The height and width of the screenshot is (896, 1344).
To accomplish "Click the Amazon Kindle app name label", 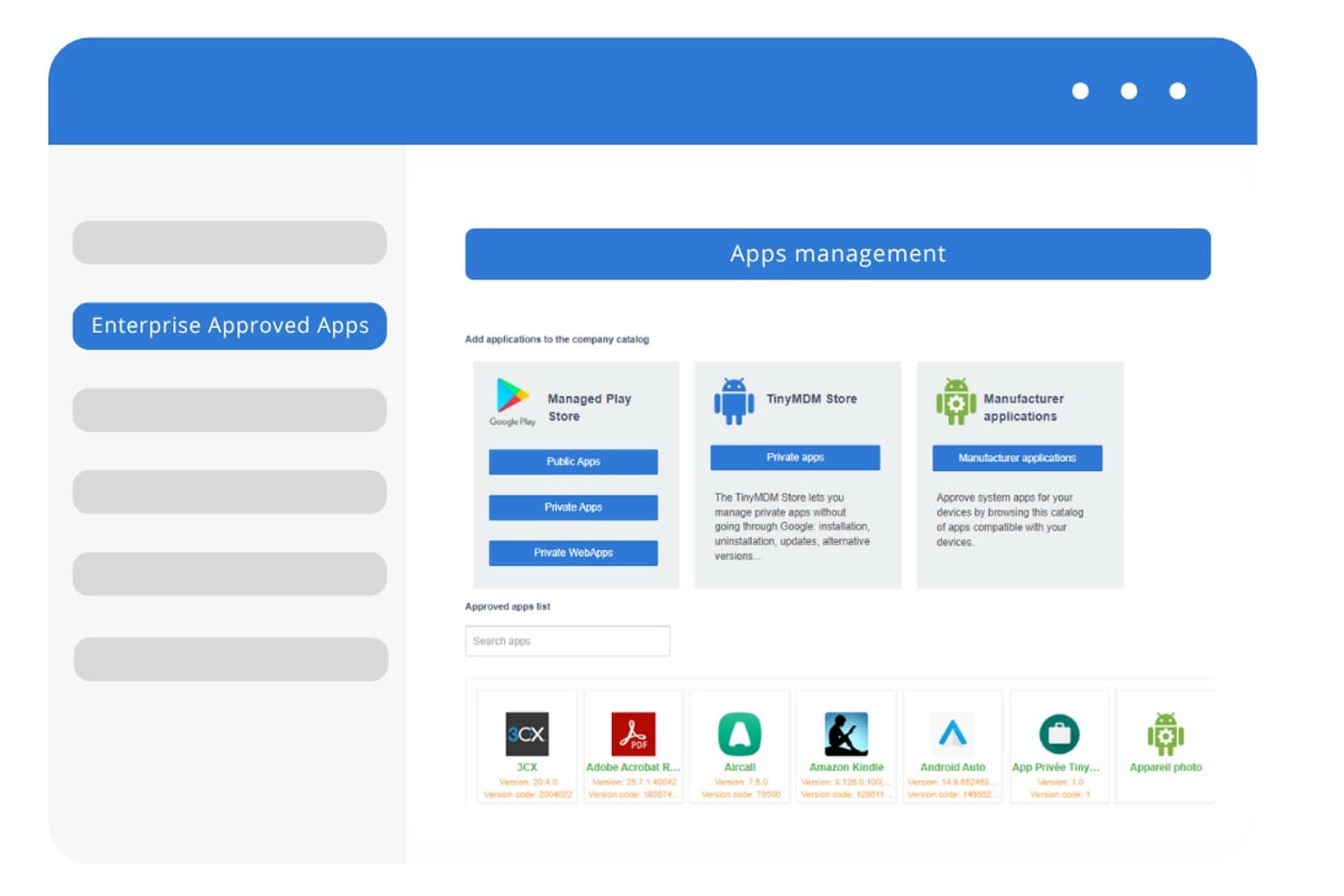I will pyautogui.click(x=846, y=767).
